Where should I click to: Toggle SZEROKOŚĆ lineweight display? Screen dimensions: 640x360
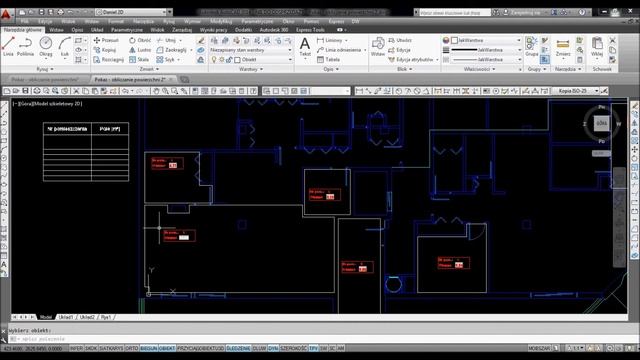(x=293, y=348)
